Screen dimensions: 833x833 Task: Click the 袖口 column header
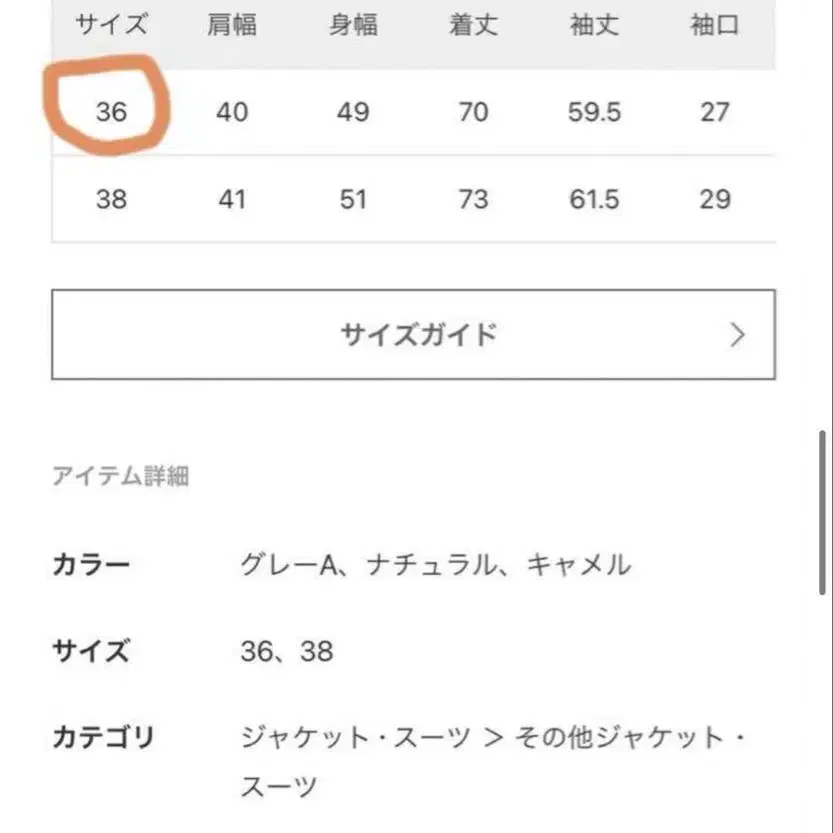point(714,26)
